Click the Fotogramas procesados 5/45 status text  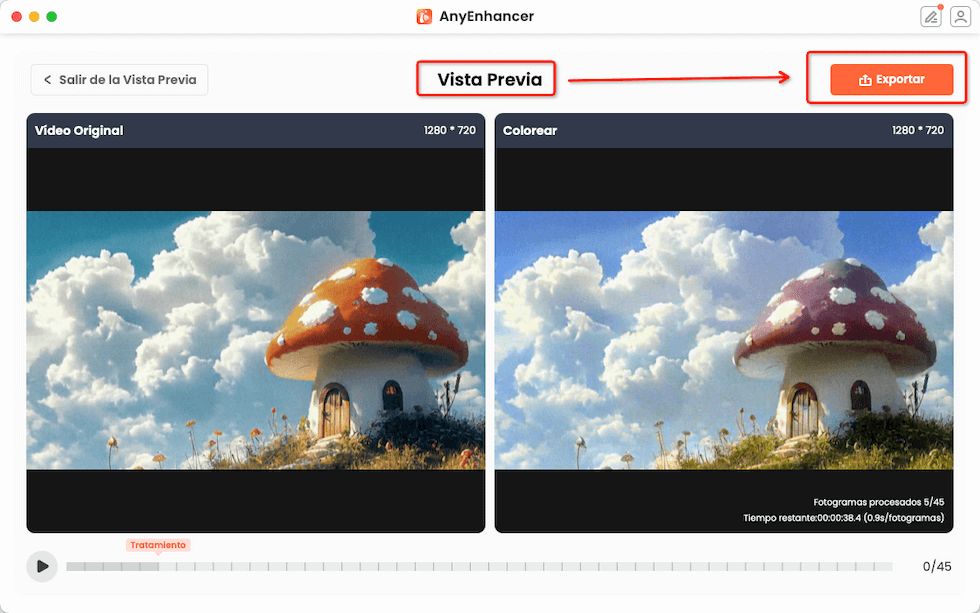(x=879, y=502)
